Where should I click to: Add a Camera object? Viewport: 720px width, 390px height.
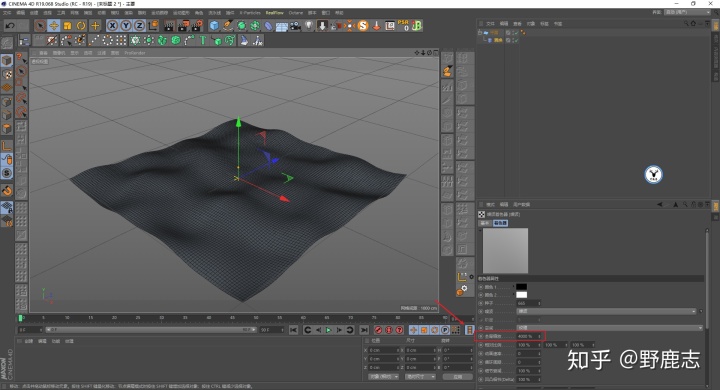295,26
